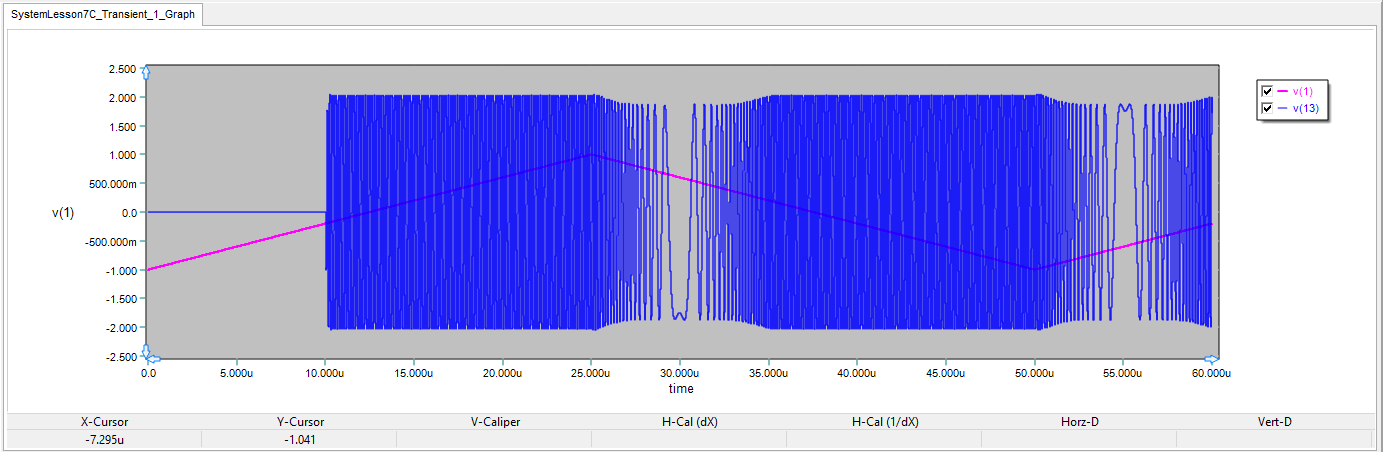Click the v(13) label in the legend

tap(1306, 108)
